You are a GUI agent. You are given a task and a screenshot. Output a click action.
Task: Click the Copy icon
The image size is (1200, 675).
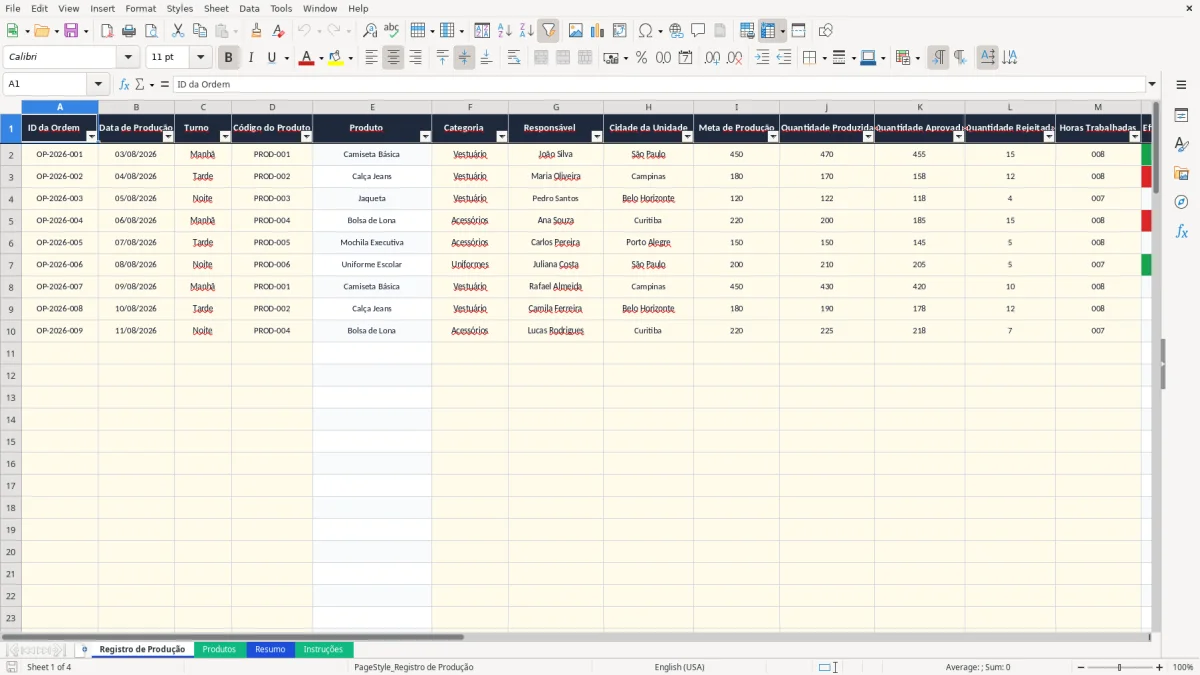[x=200, y=31]
